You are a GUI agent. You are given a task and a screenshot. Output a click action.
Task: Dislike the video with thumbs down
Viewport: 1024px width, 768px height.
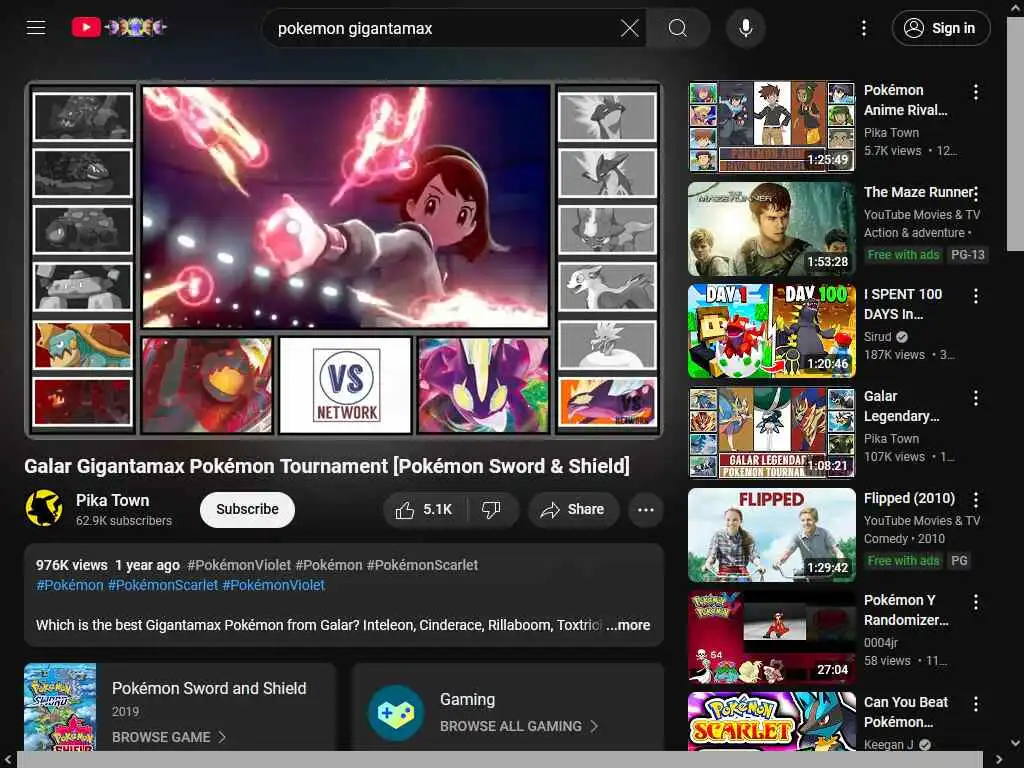[492, 509]
